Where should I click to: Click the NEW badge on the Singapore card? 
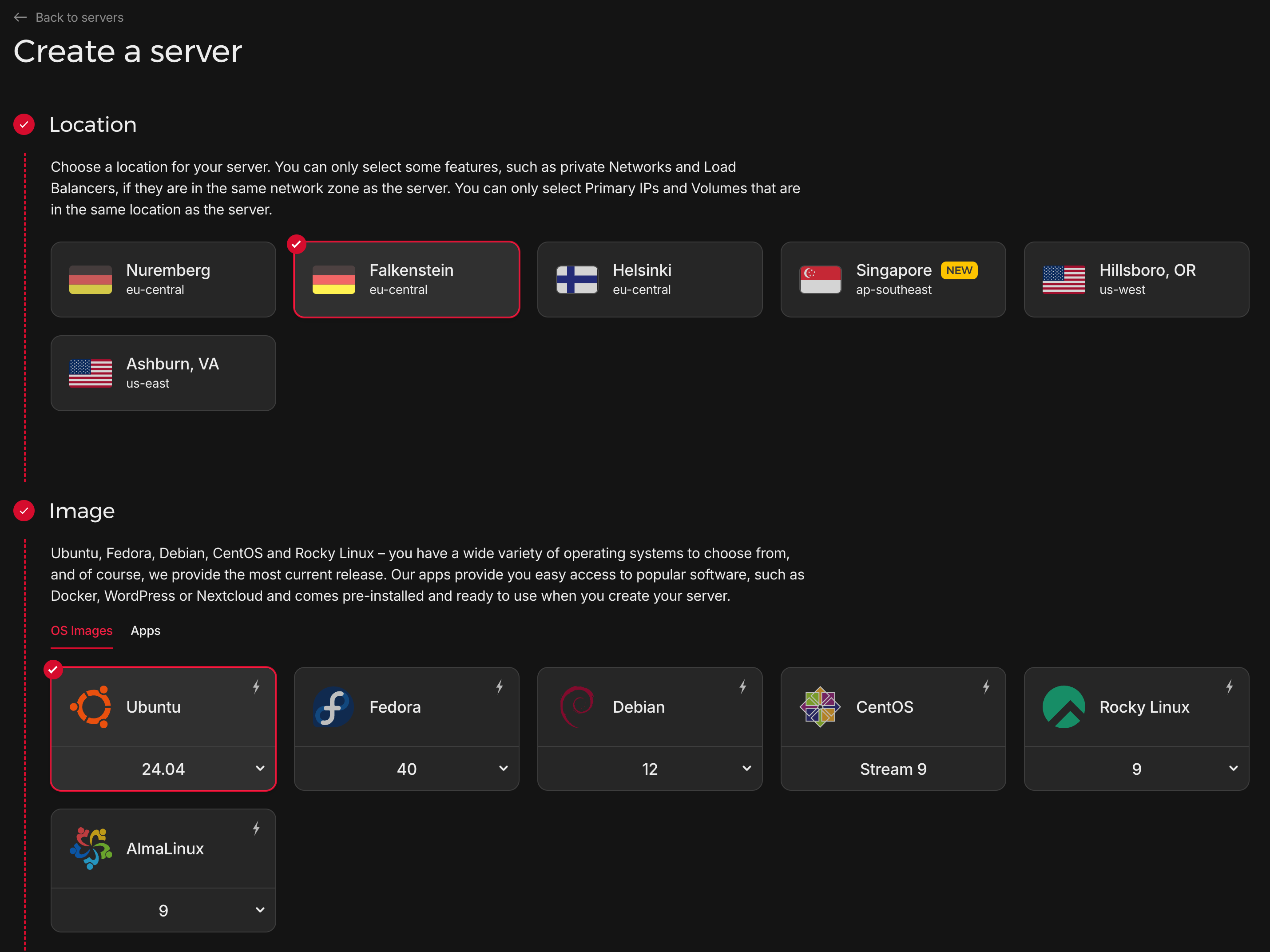click(x=960, y=270)
